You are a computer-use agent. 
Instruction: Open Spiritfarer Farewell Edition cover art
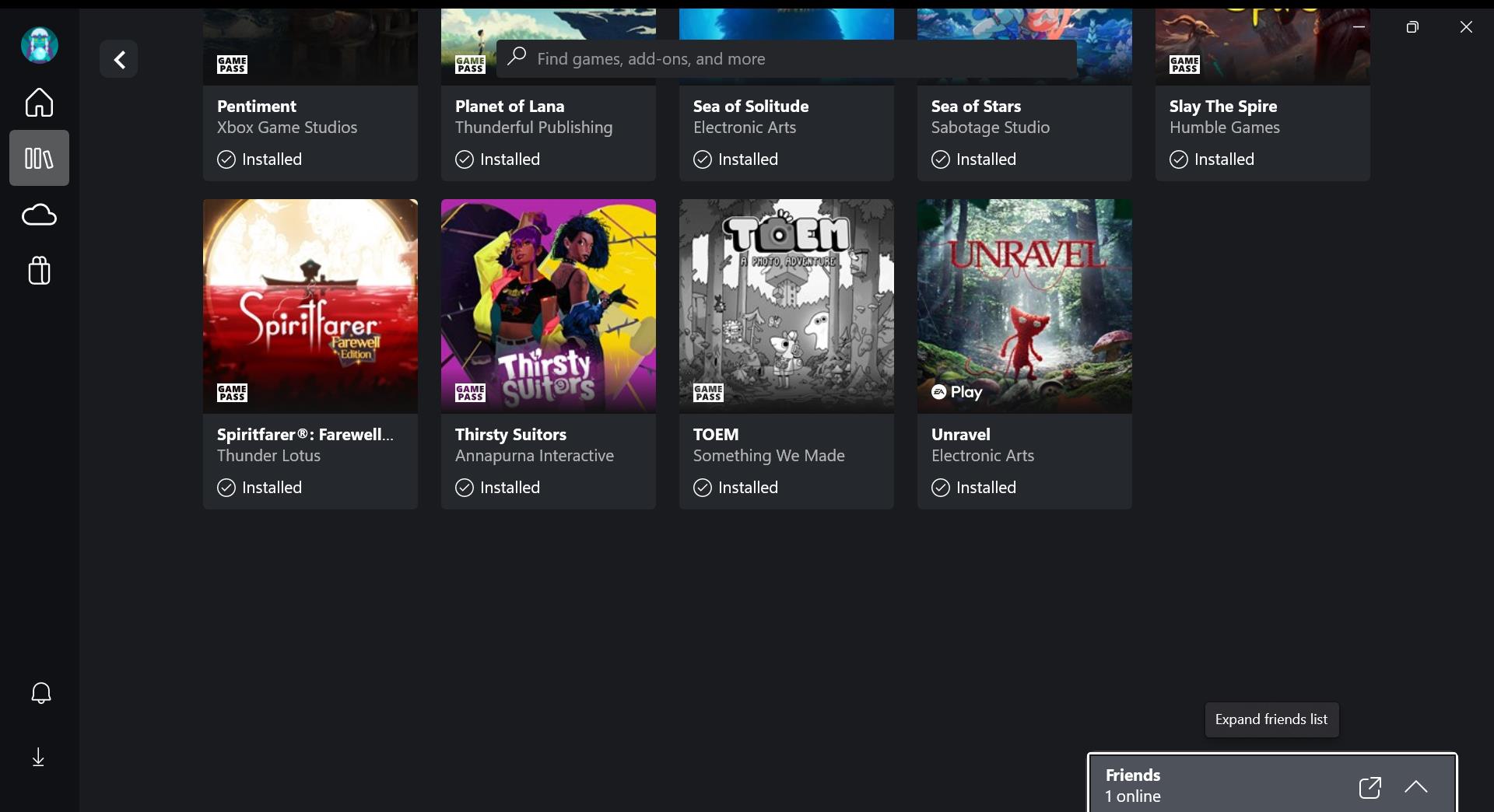[310, 306]
